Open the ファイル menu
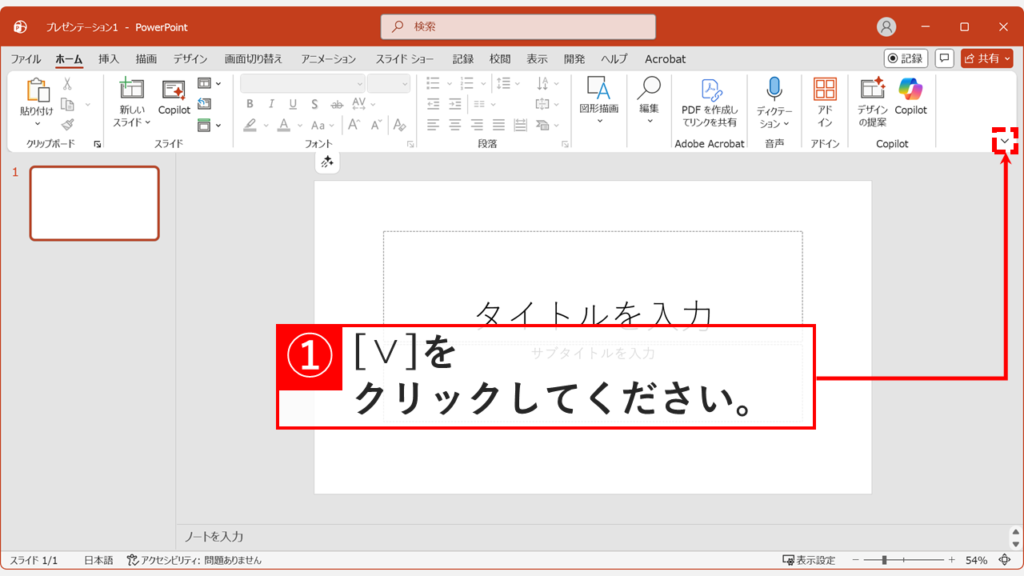The image size is (1024, 576). 25,58
